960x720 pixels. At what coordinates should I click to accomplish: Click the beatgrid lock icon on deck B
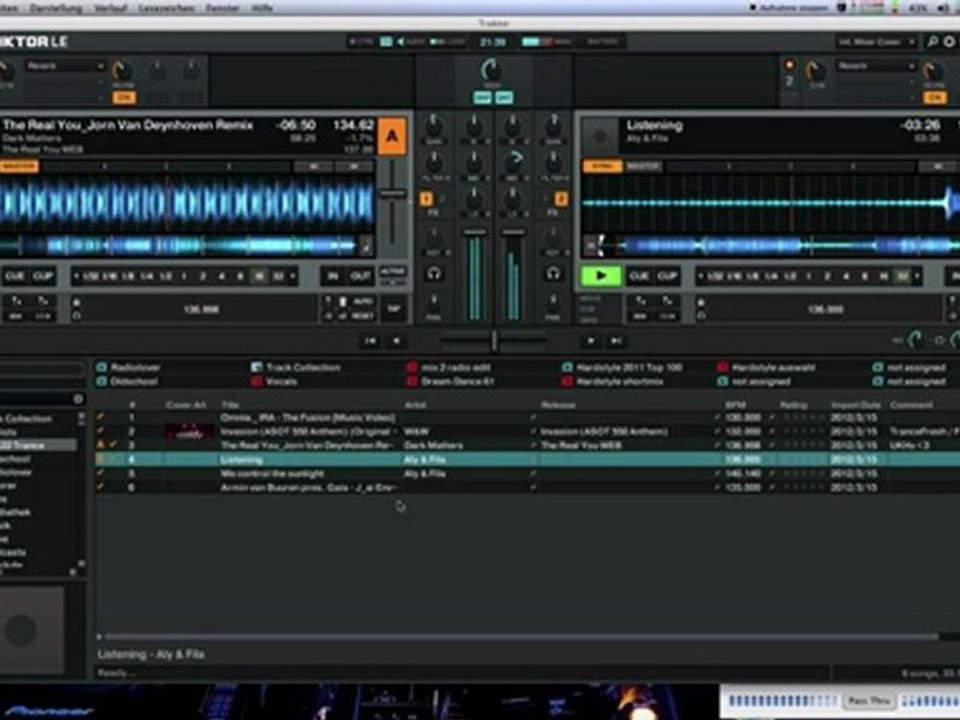(x=701, y=302)
